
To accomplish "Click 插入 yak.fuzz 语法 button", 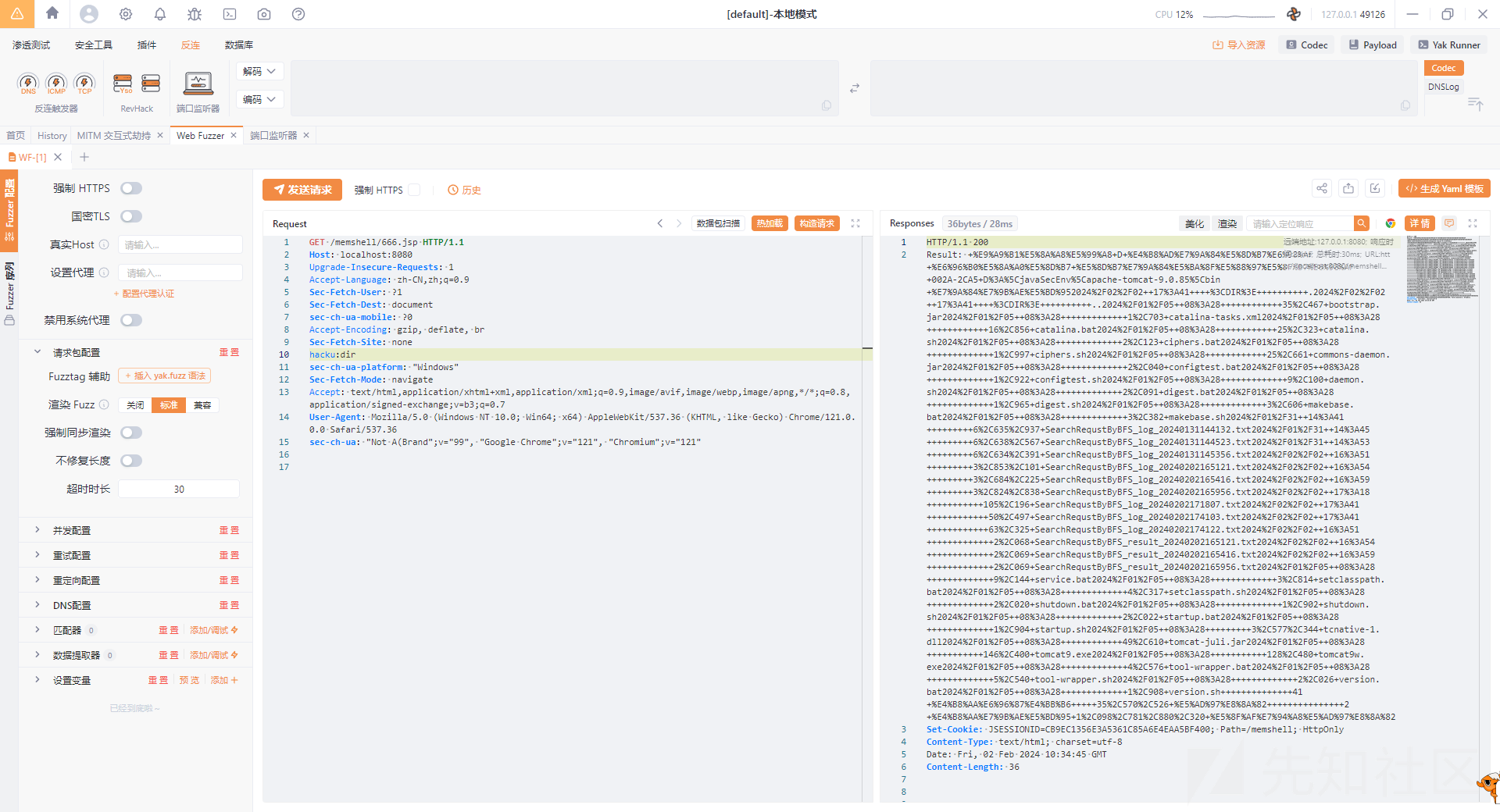I will point(164,376).
